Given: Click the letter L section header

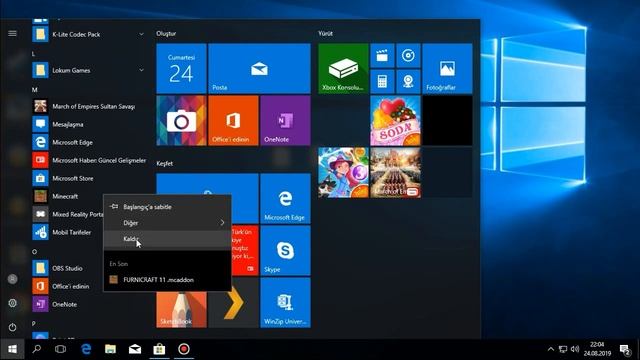Looking at the screenshot, I should click(x=33, y=54).
